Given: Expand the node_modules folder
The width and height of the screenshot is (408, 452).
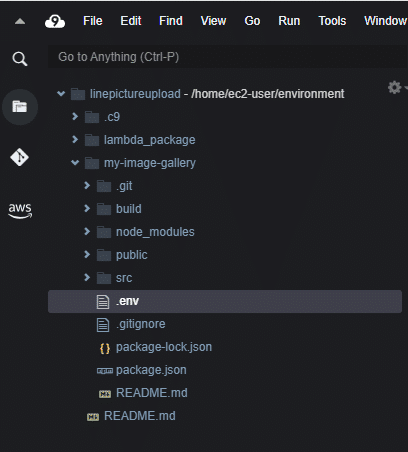Looking at the screenshot, I should click(x=87, y=231).
